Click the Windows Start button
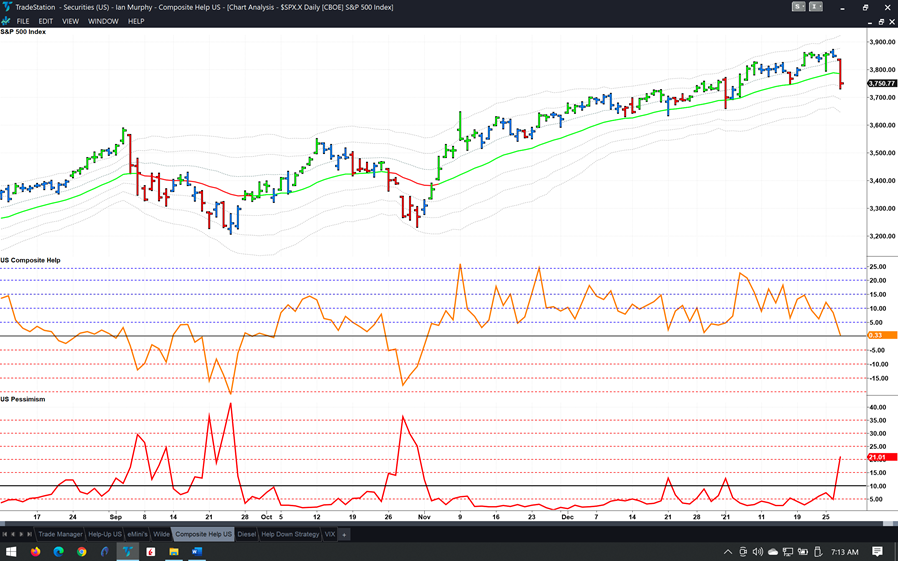 point(11,552)
